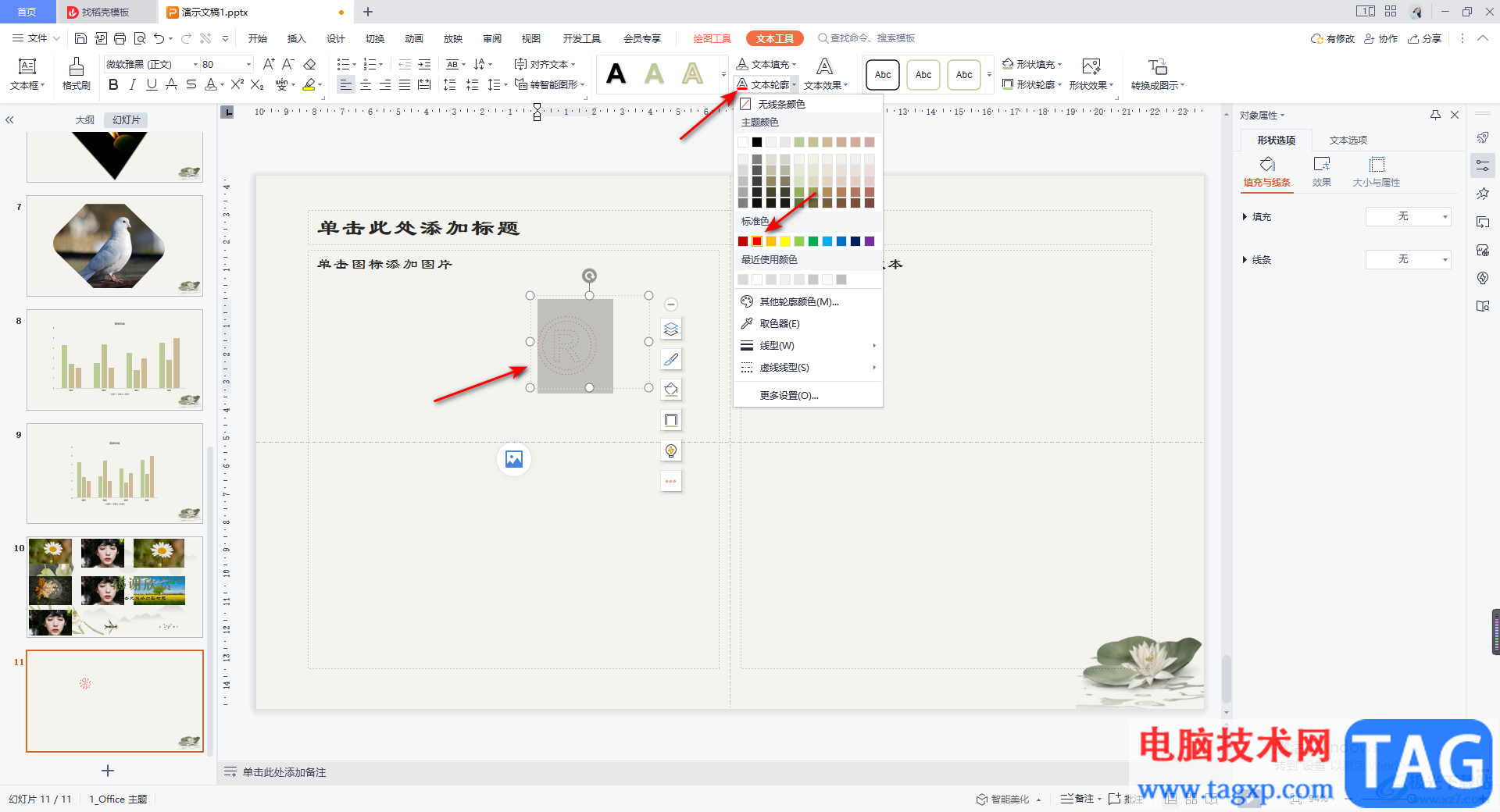Viewport: 1500px width, 812px height.
Task: Open the Text Box (文本框) tool
Action: [x=27, y=74]
